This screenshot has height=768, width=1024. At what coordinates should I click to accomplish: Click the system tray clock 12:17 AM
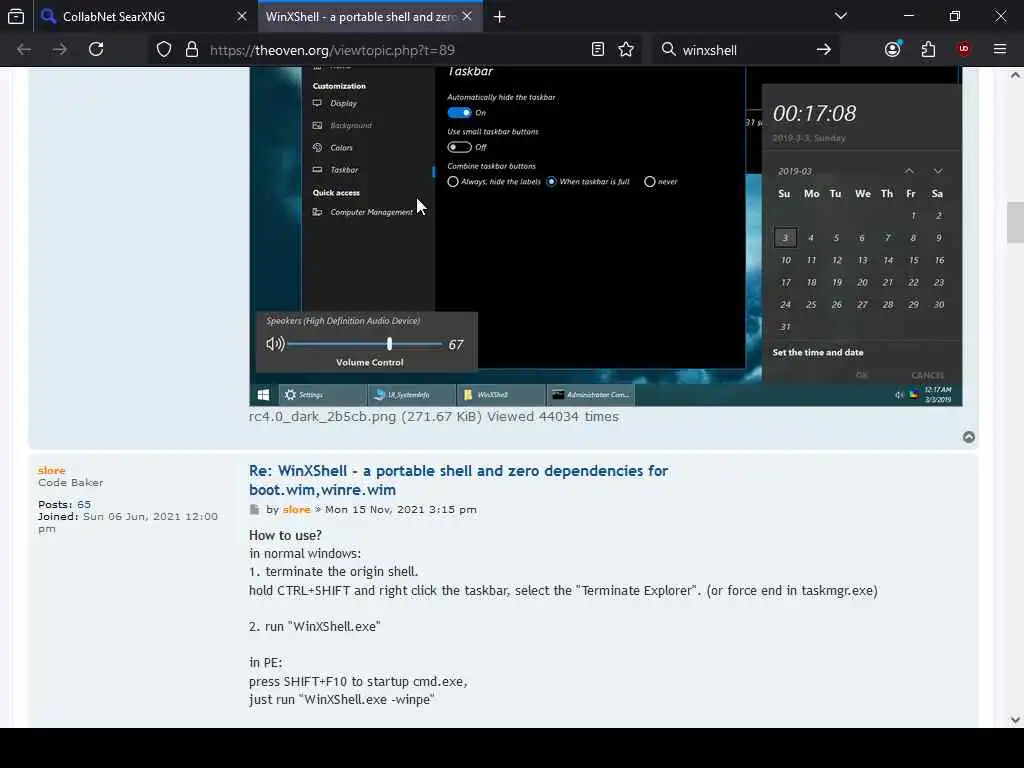pyautogui.click(x=938, y=394)
